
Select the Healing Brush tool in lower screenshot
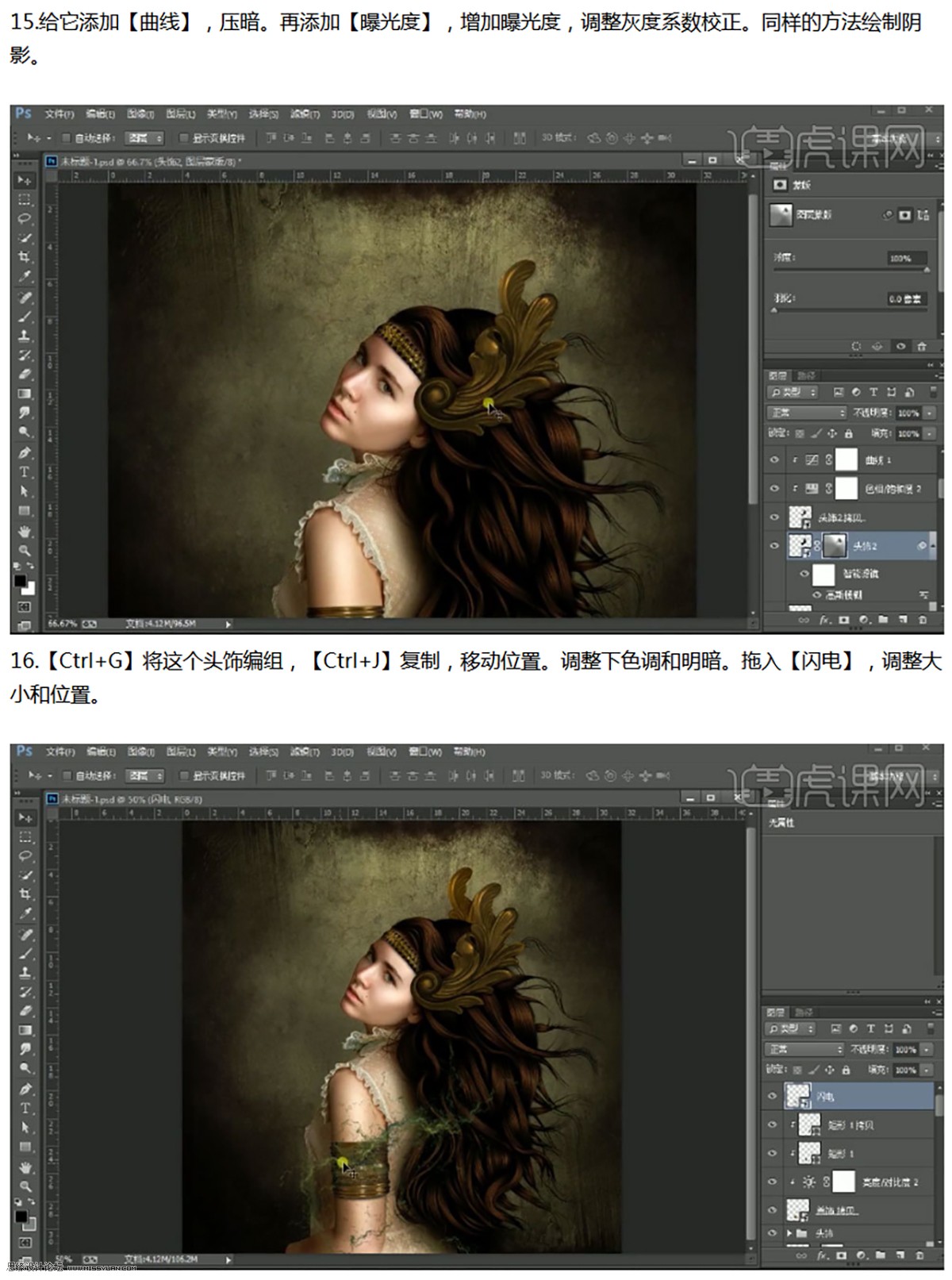click(x=25, y=933)
